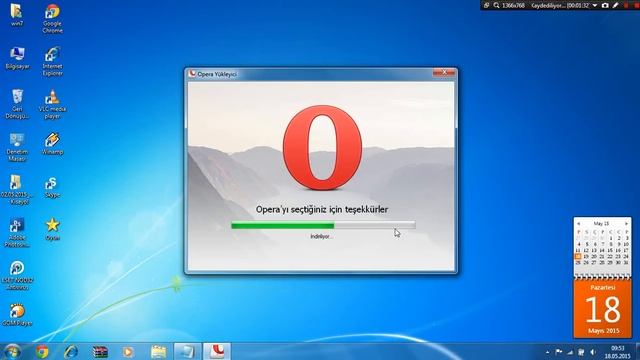Screen dimensions: 640x360
Task: Click the large orange 18 date panel
Action: [602, 309]
